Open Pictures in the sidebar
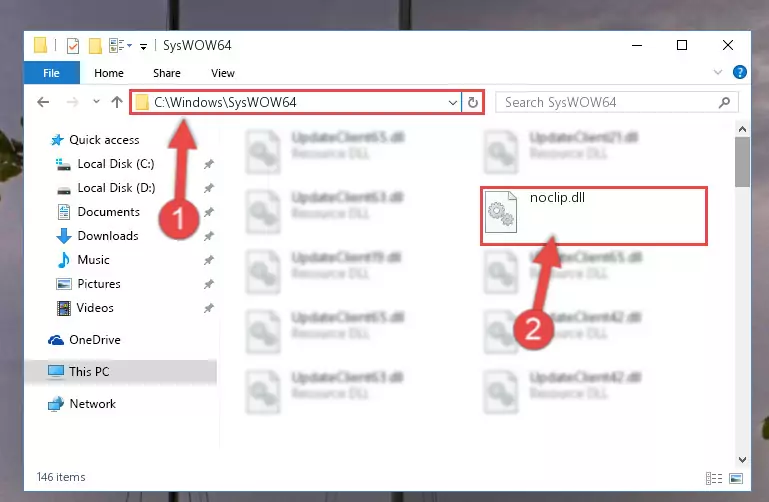Viewport: 769px width, 502px height. tap(89, 284)
